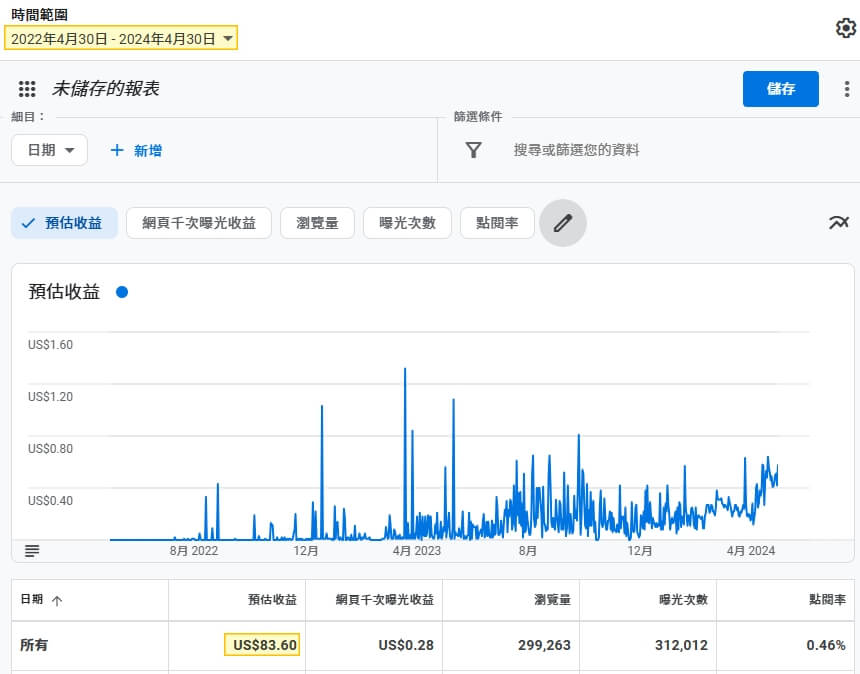Click the blue 預估收益 legend dot

pos(122,292)
